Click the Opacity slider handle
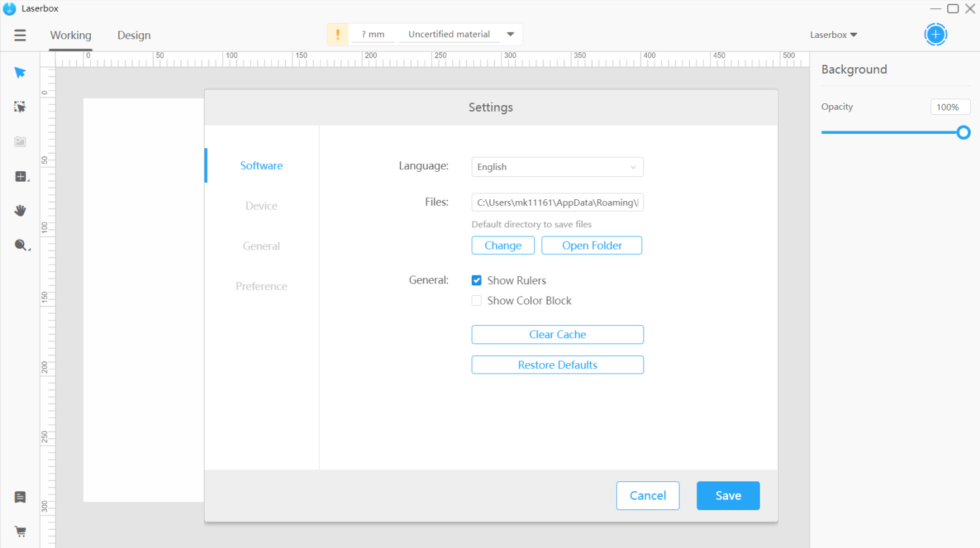 point(963,132)
